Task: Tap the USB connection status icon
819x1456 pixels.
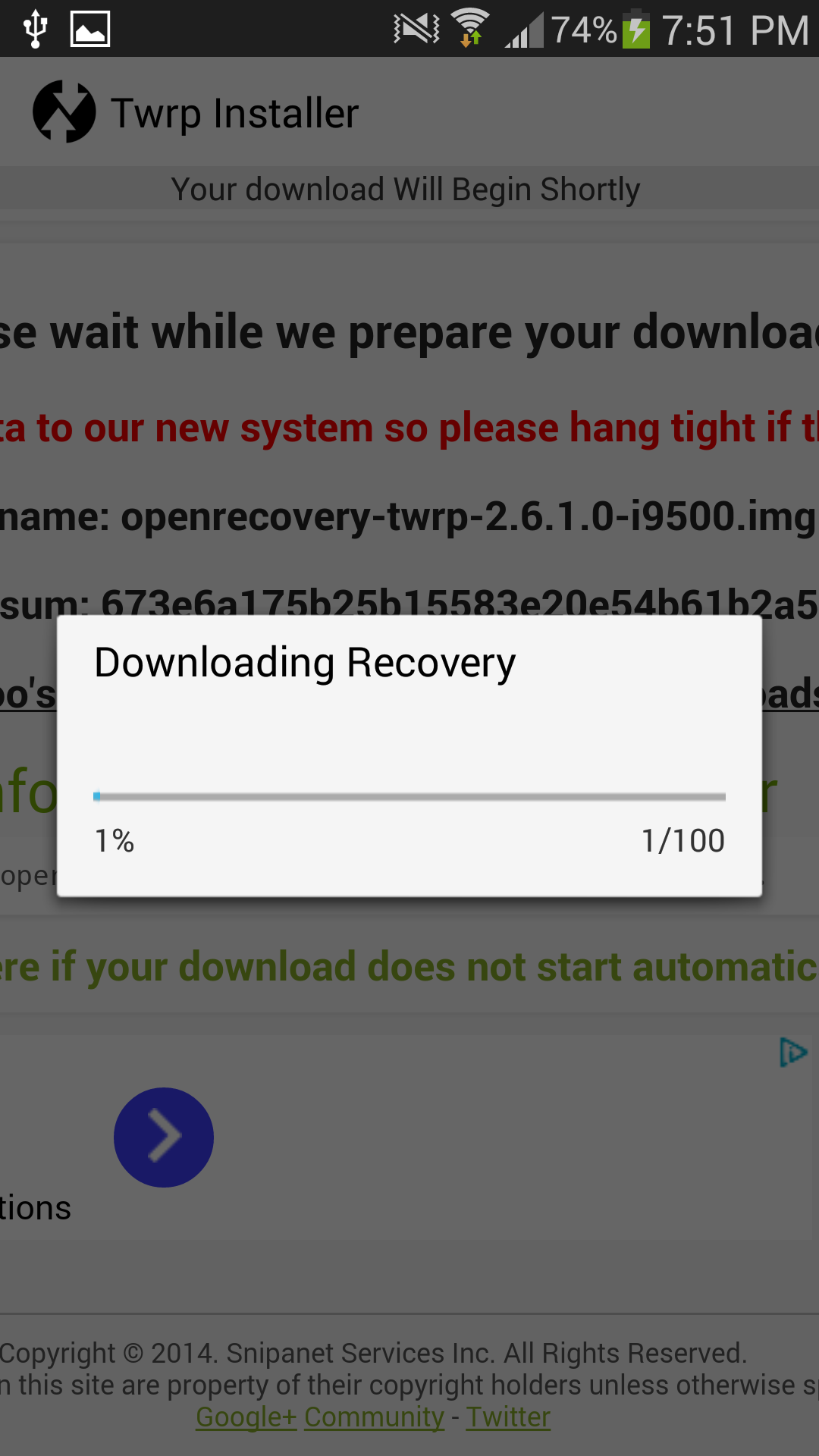Action: point(36,30)
